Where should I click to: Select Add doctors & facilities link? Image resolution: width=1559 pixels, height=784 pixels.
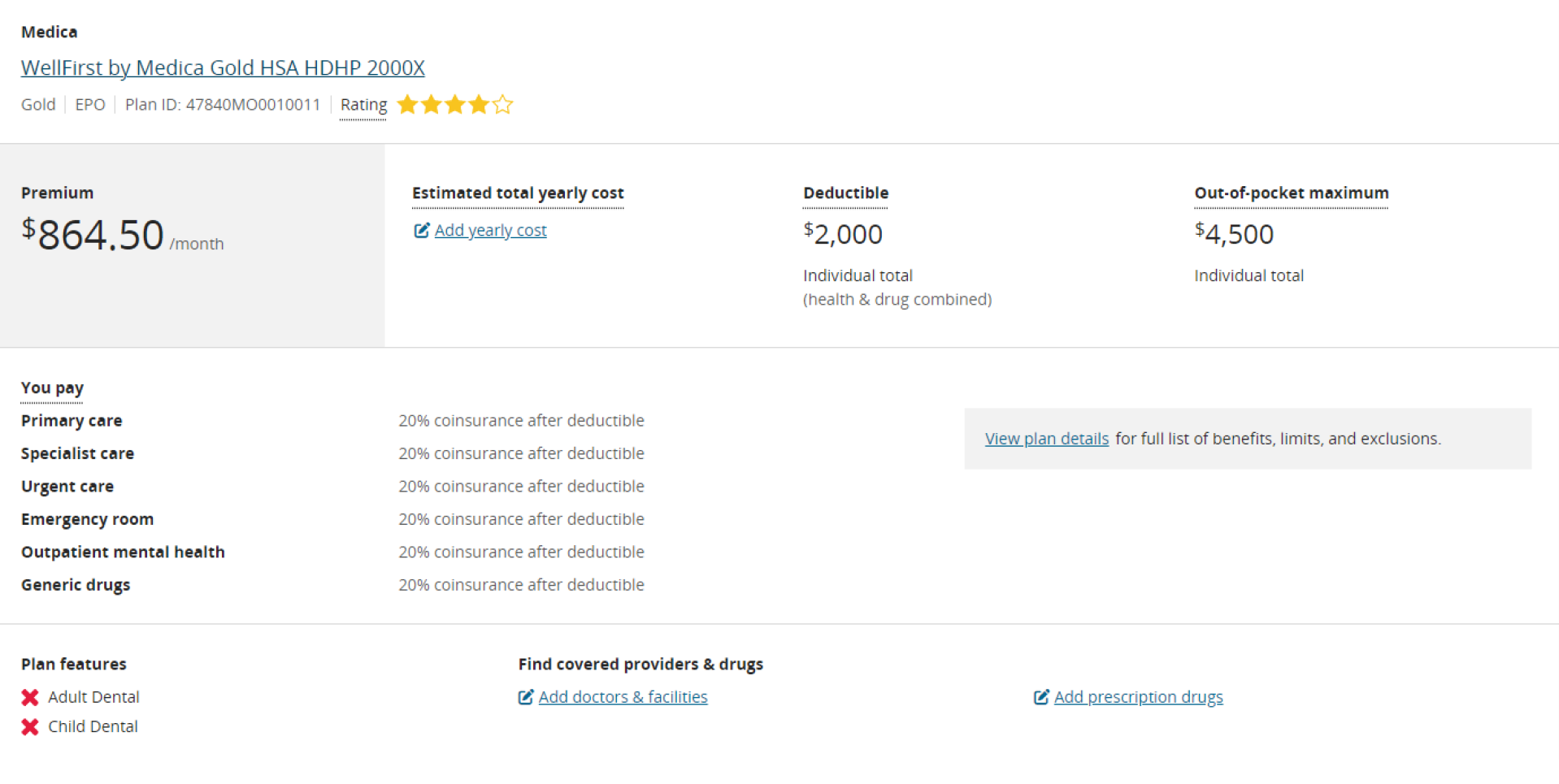point(623,697)
